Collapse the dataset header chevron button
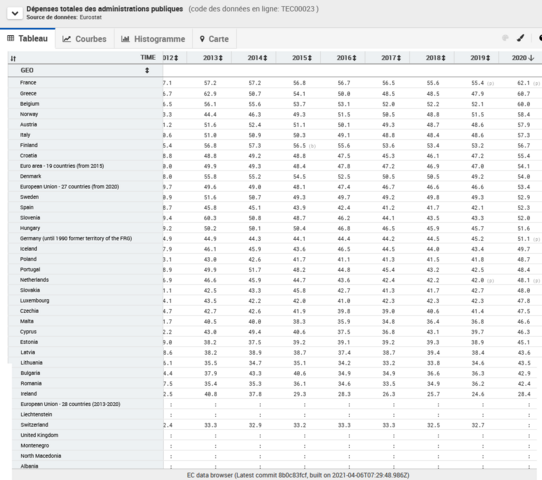The image size is (542, 480). pos(15,13)
